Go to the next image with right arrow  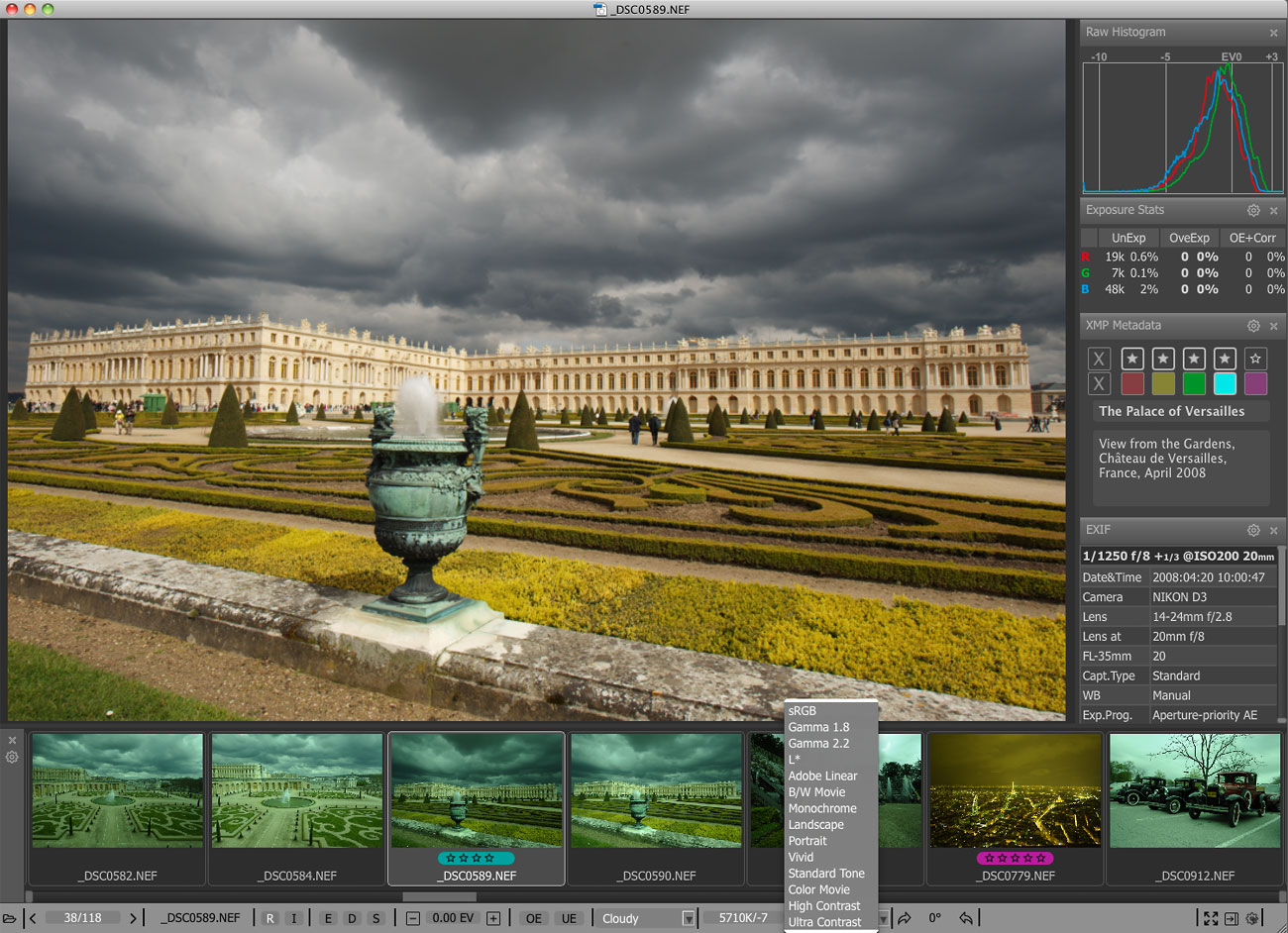click(x=133, y=918)
